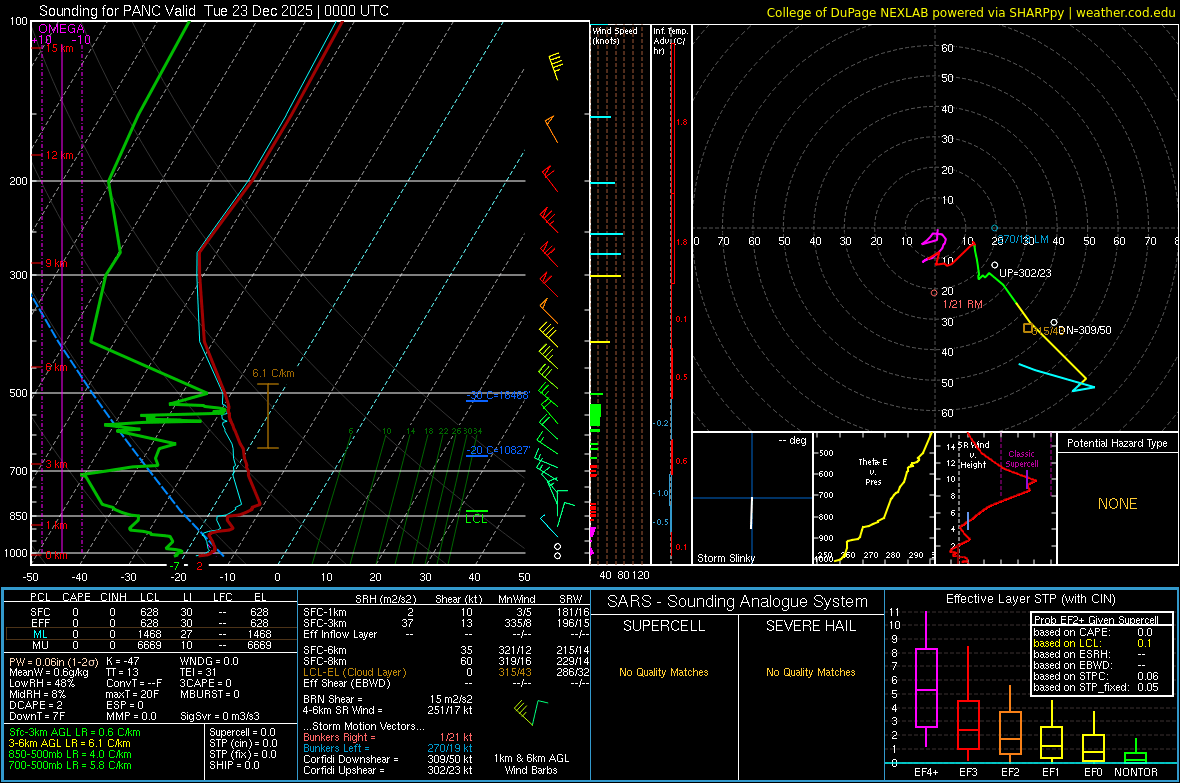The width and height of the screenshot is (1180, 783).
Task: Click the OMEGA label
Action: 62,29
